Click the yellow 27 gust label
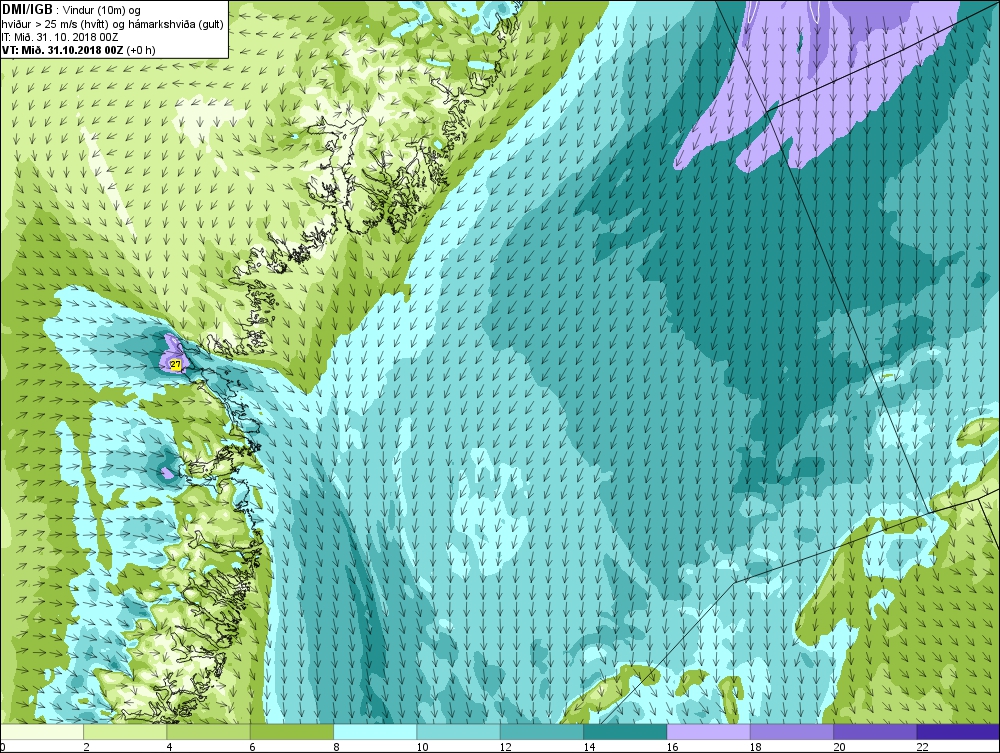This screenshot has height=753, width=1000. pos(176,364)
